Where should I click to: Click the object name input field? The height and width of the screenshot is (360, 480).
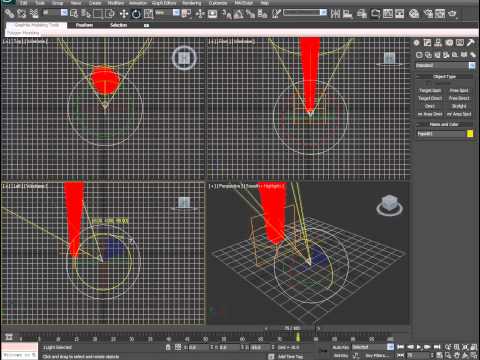441,134
